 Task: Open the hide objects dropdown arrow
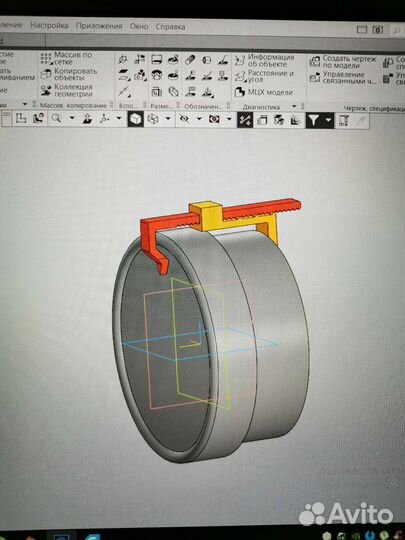199,119
